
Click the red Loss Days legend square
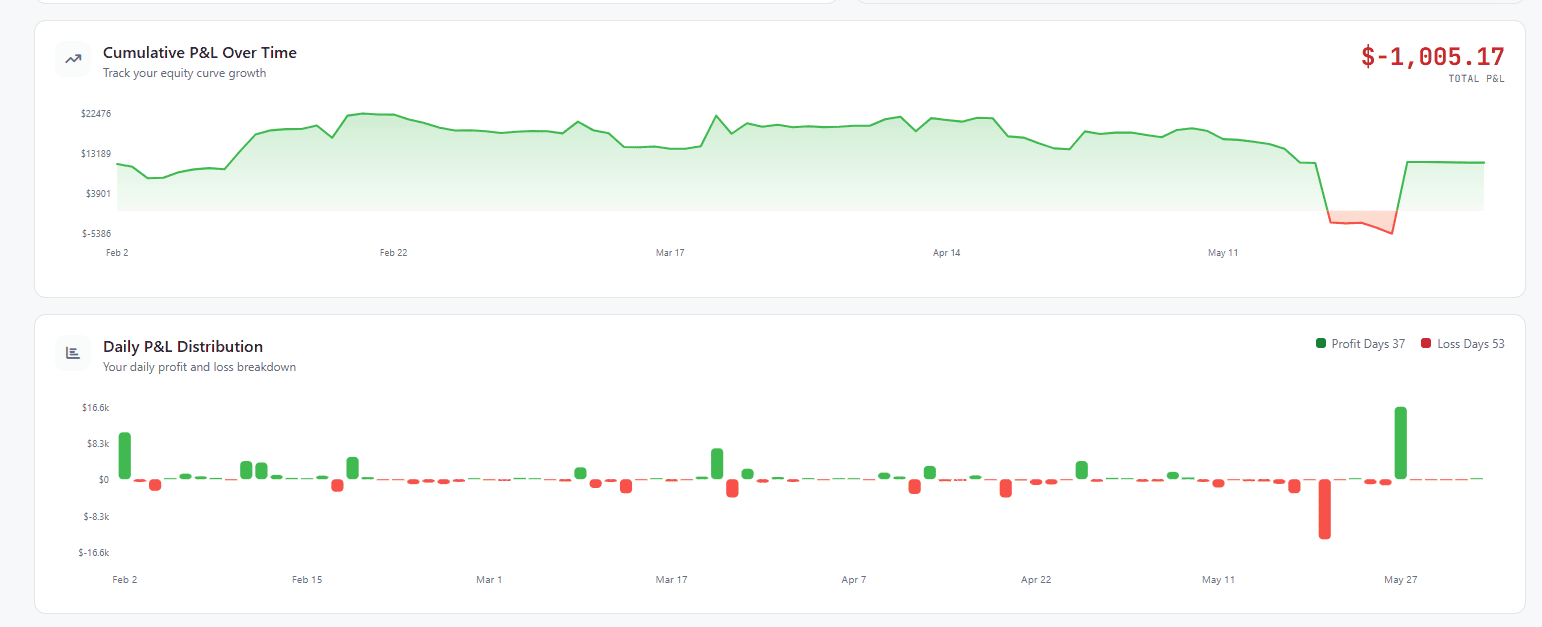(1427, 343)
